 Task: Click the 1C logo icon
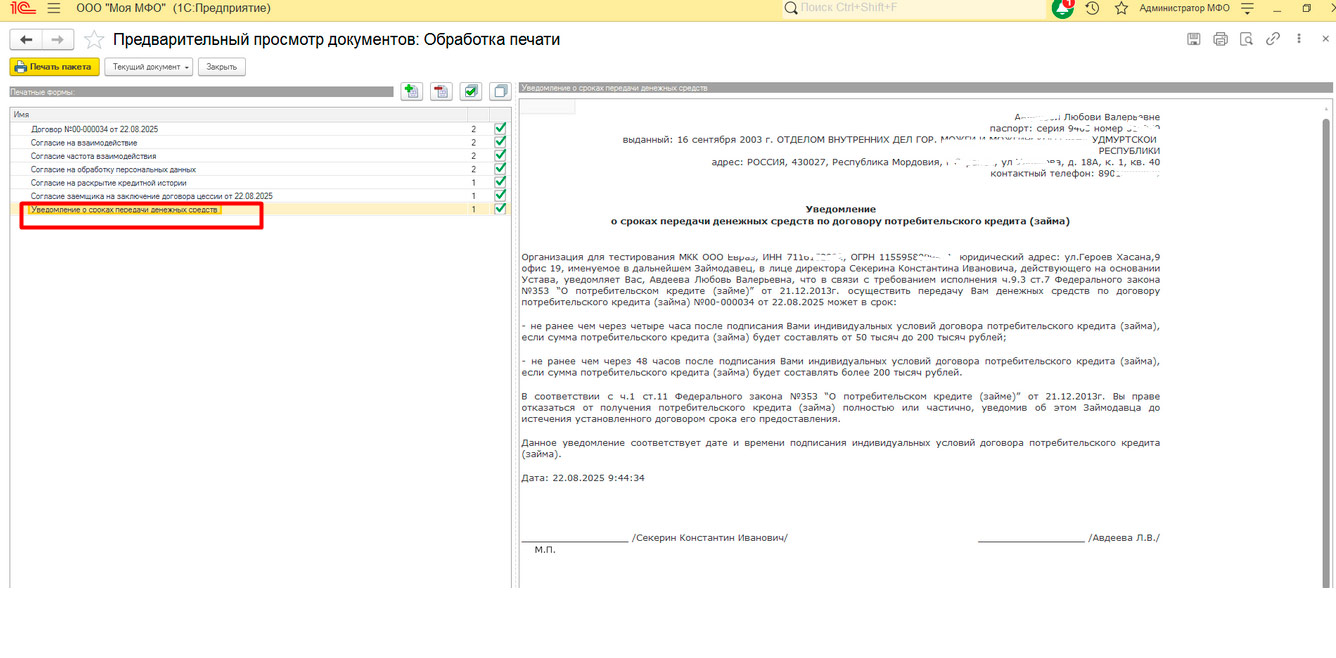point(21,8)
